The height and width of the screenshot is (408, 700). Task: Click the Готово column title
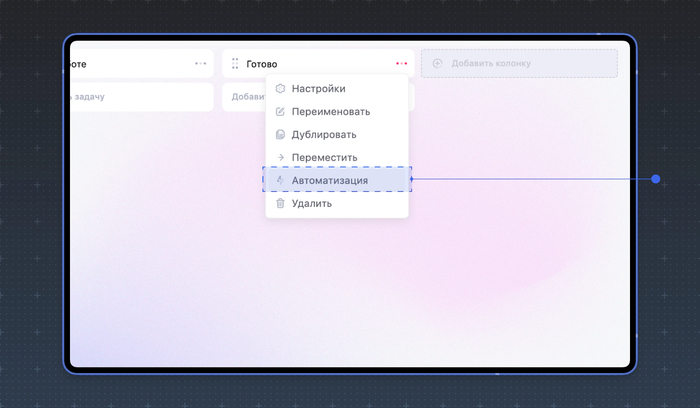click(262, 63)
